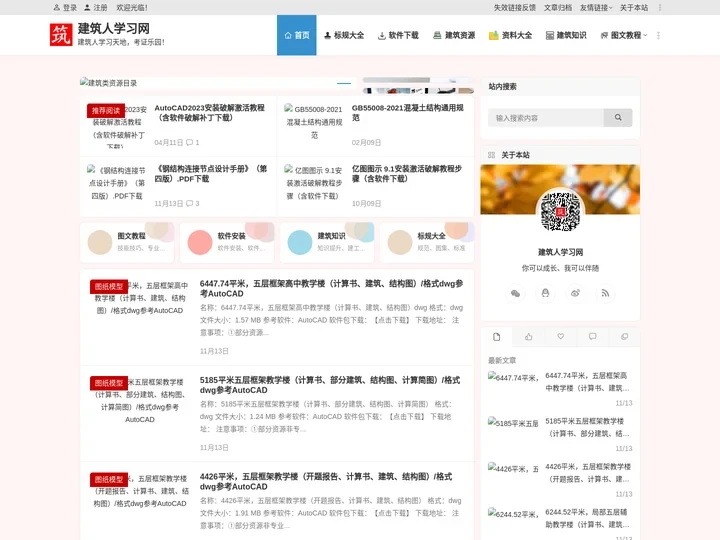Click the red 筑 site logo
Viewport: 720px width, 540px height.
pos(61,35)
